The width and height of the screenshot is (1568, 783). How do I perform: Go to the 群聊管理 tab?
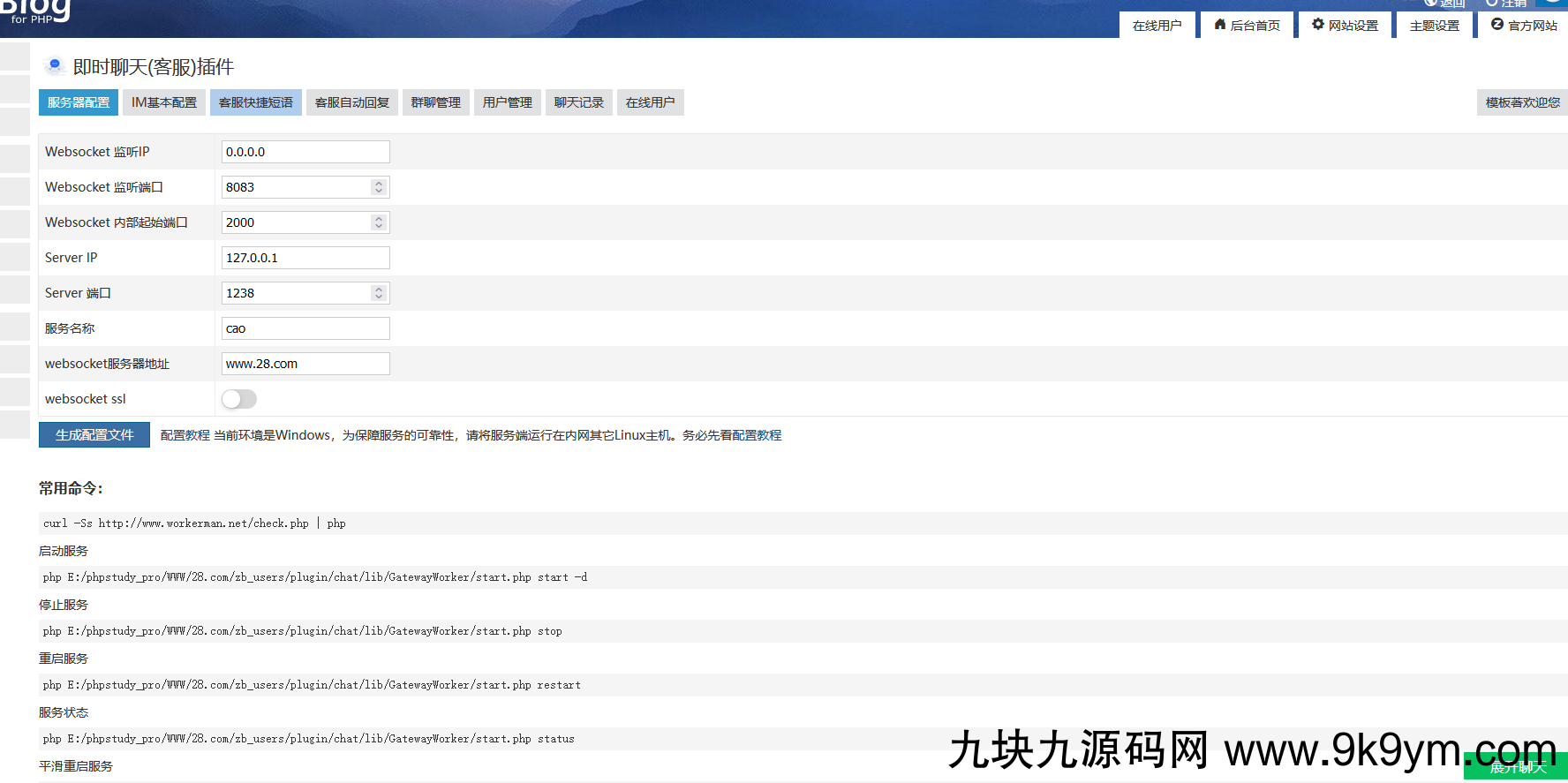436,102
